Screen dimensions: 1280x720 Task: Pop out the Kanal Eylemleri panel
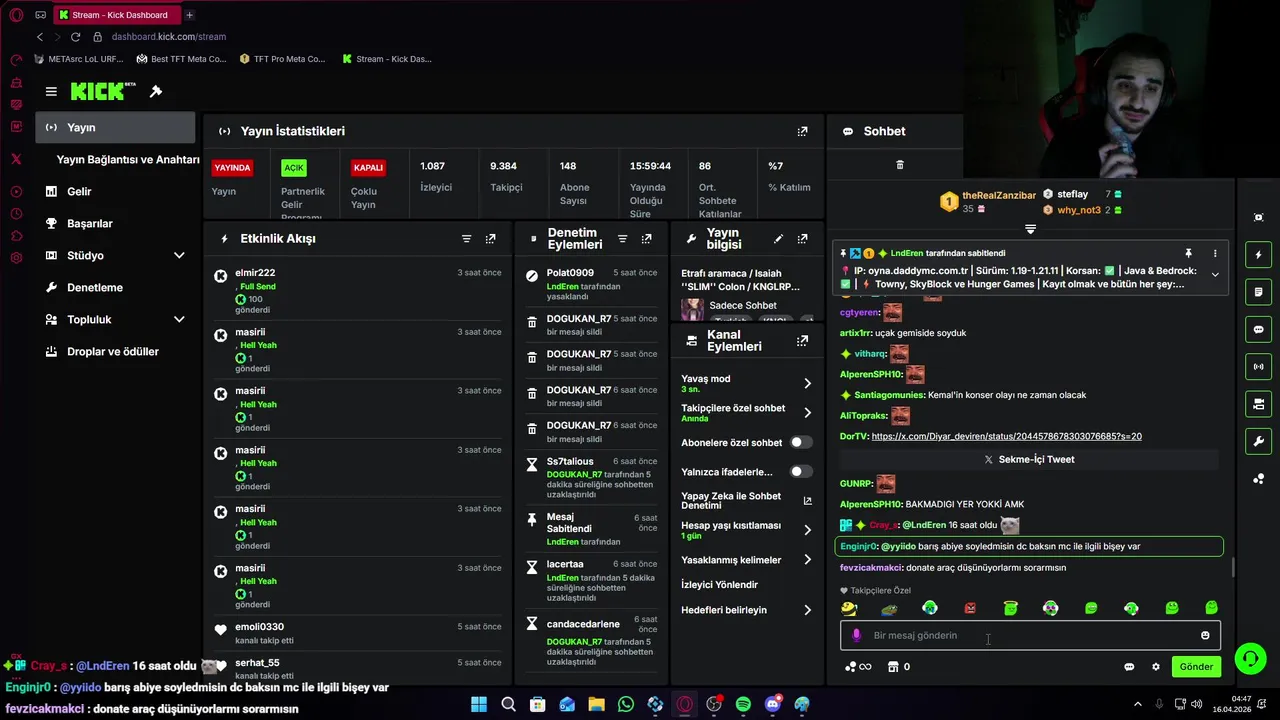tap(802, 341)
